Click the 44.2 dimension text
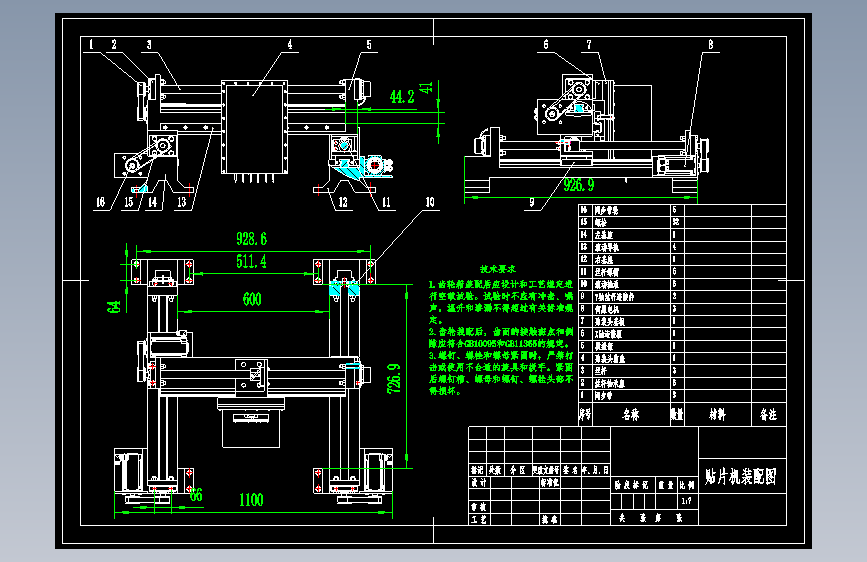The image size is (867, 562). click(402, 97)
